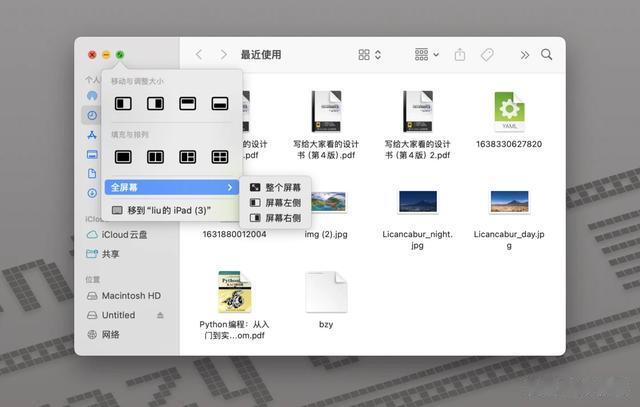The image size is (640, 407).
Task: Tile window to left half icon
Action: (123, 104)
